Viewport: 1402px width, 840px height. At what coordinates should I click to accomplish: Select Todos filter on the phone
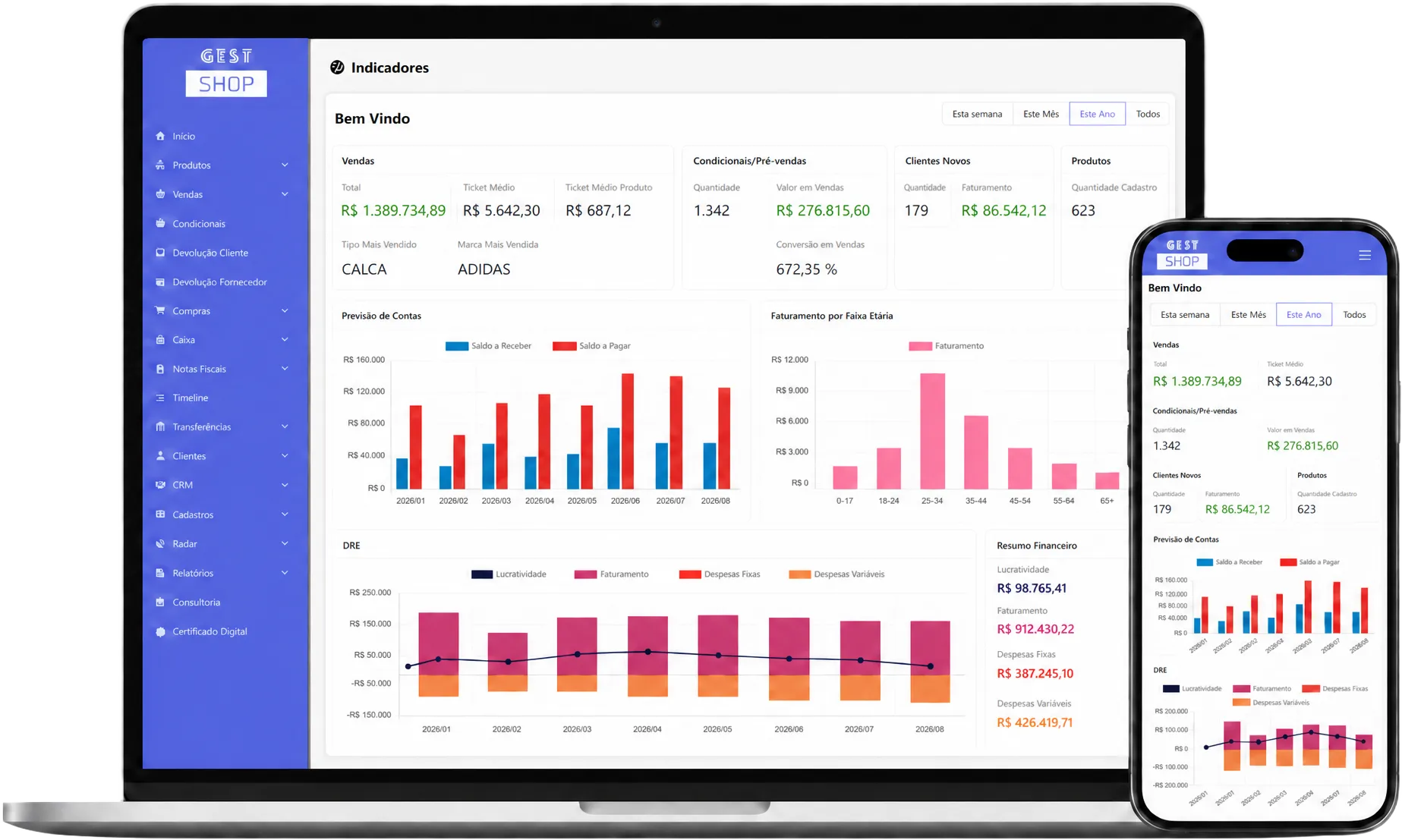1354,315
